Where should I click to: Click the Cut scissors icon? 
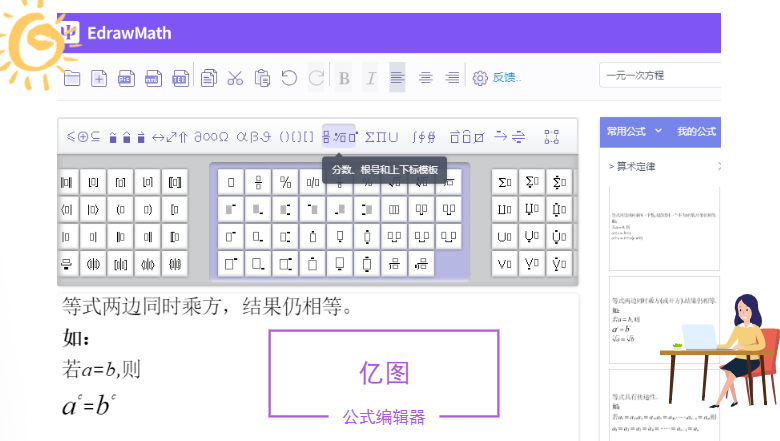[x=235, y=78]
